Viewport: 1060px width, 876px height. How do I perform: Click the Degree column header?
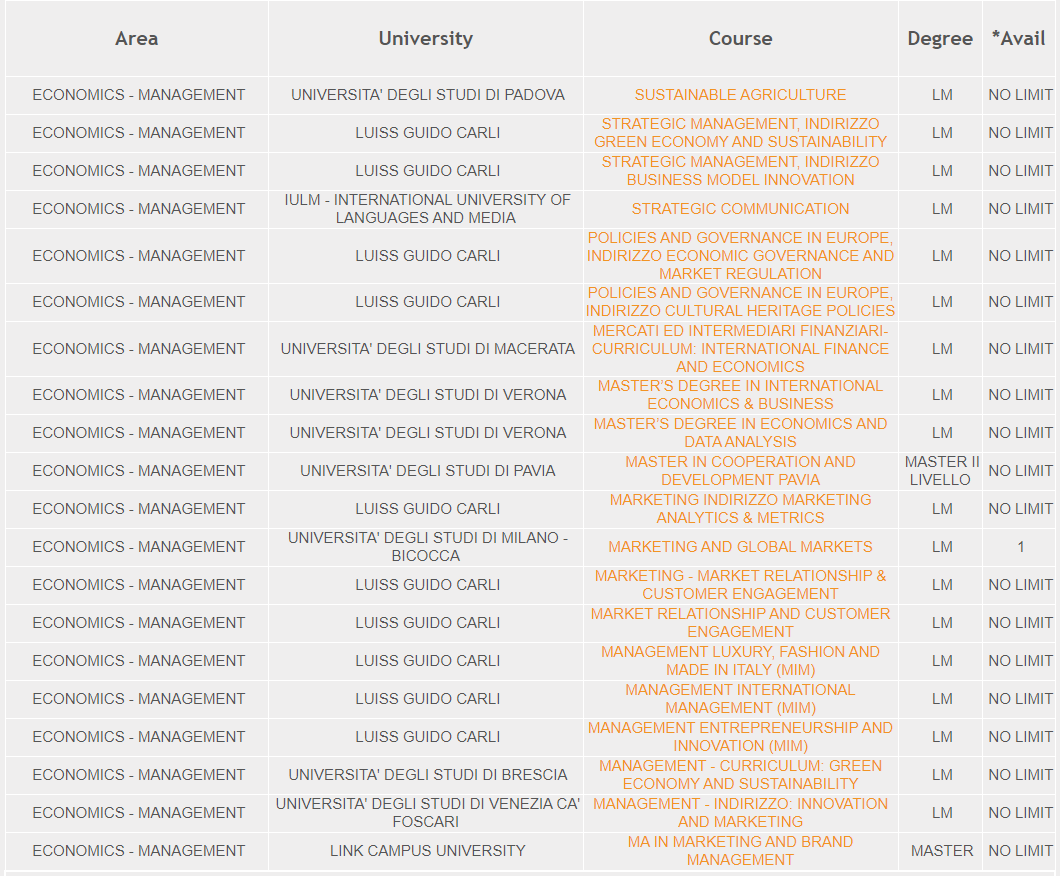coord(940,39)
